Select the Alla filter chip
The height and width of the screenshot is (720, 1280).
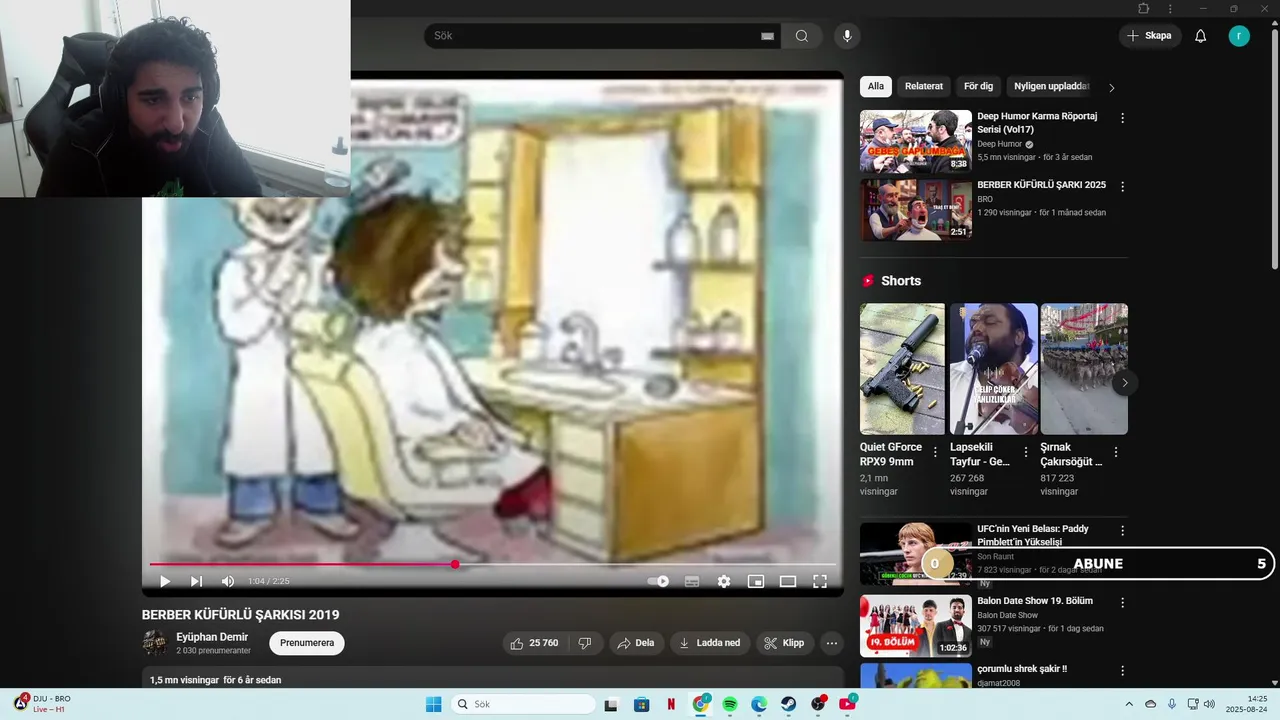pyautogui.click(x=876, y=86)
